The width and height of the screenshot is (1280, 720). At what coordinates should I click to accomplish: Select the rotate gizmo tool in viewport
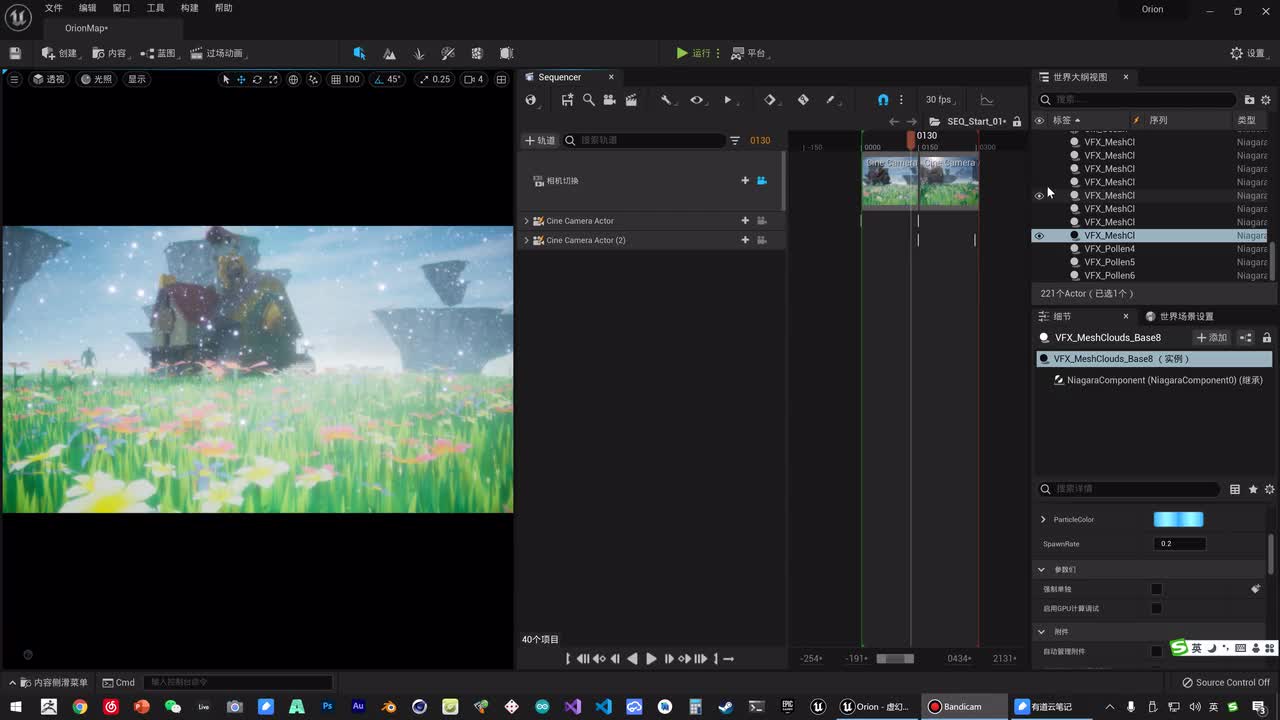tap(257, 79)
